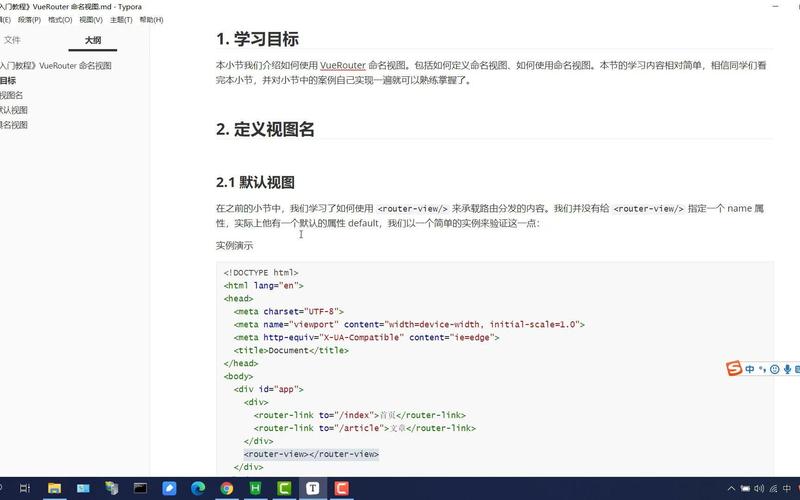The image size is (800, 500).
Task: Jump to the 视图名 outline entry
Action: coord(11,95)
